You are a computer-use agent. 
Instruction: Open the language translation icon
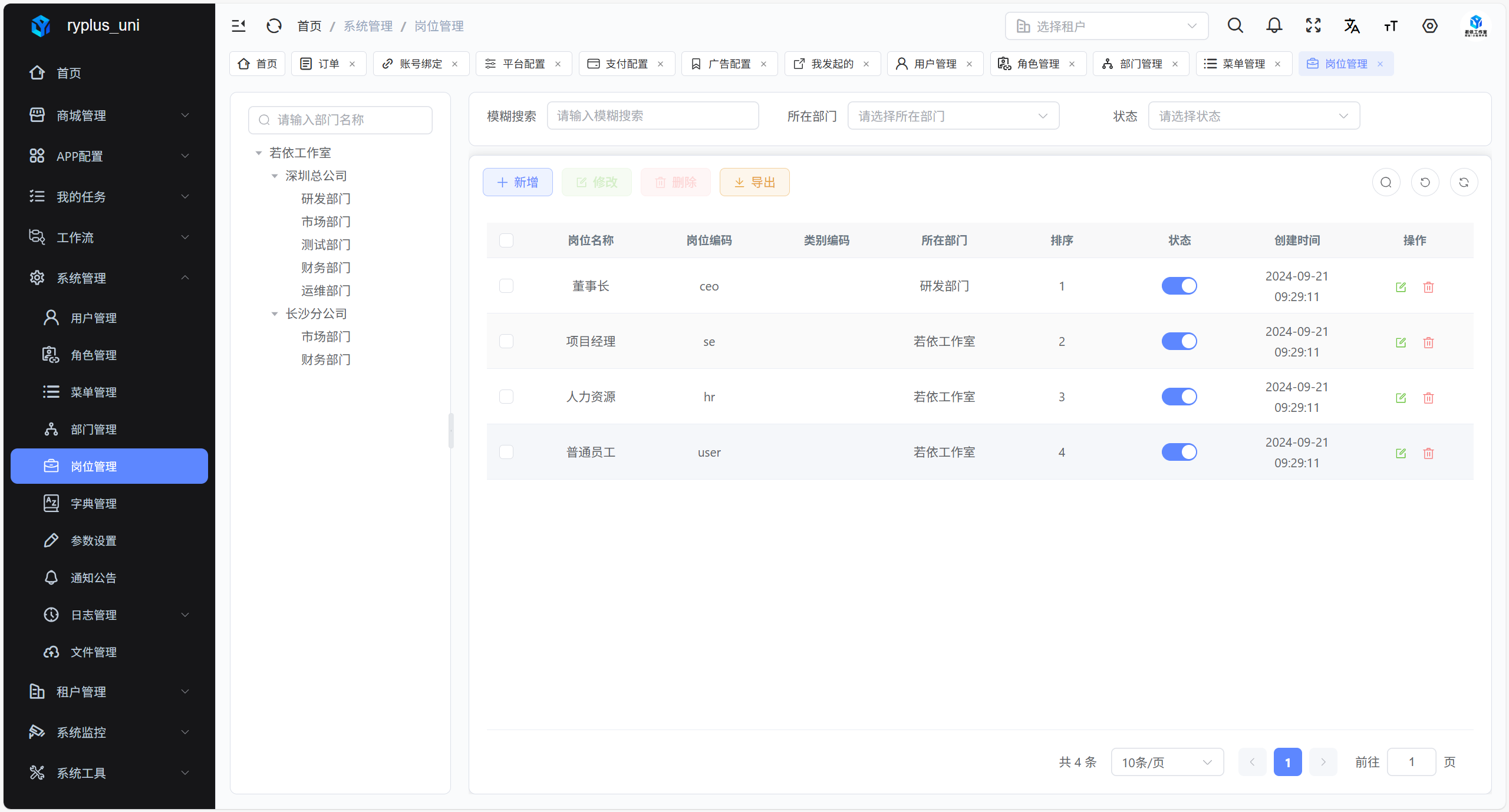(x=1352, y=26)
